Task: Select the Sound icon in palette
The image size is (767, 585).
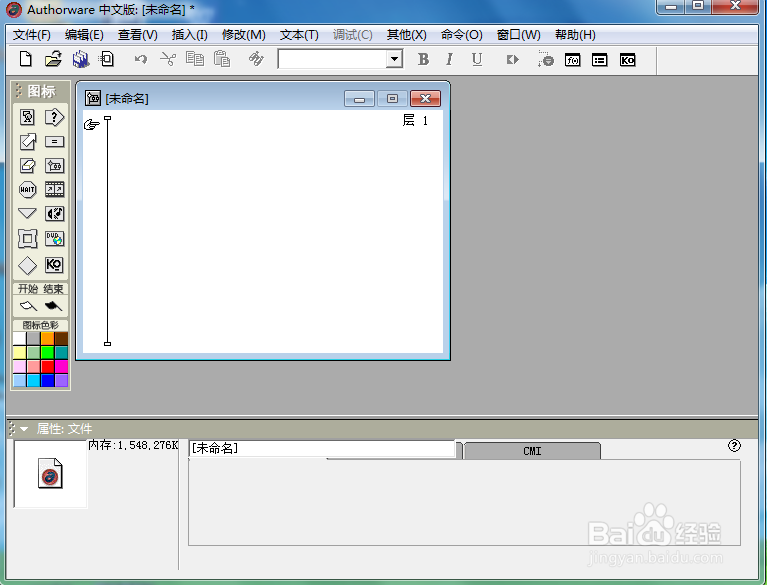Action: [x=54, y=213]
